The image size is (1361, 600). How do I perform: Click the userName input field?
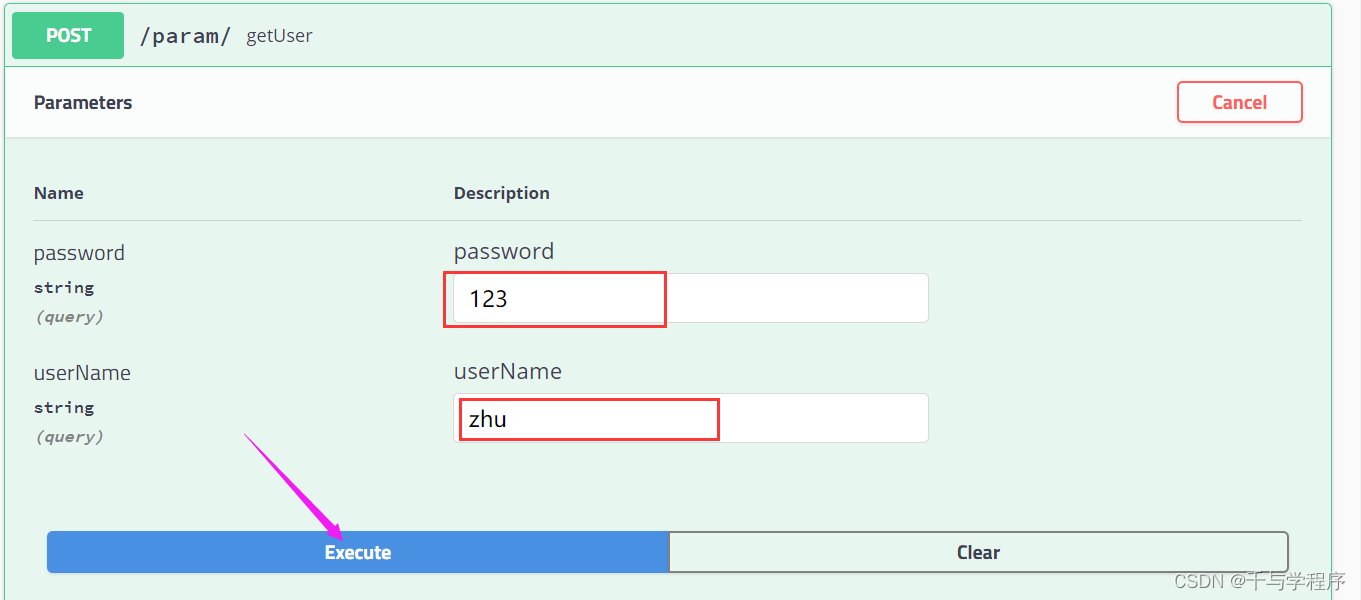[691, 418]
